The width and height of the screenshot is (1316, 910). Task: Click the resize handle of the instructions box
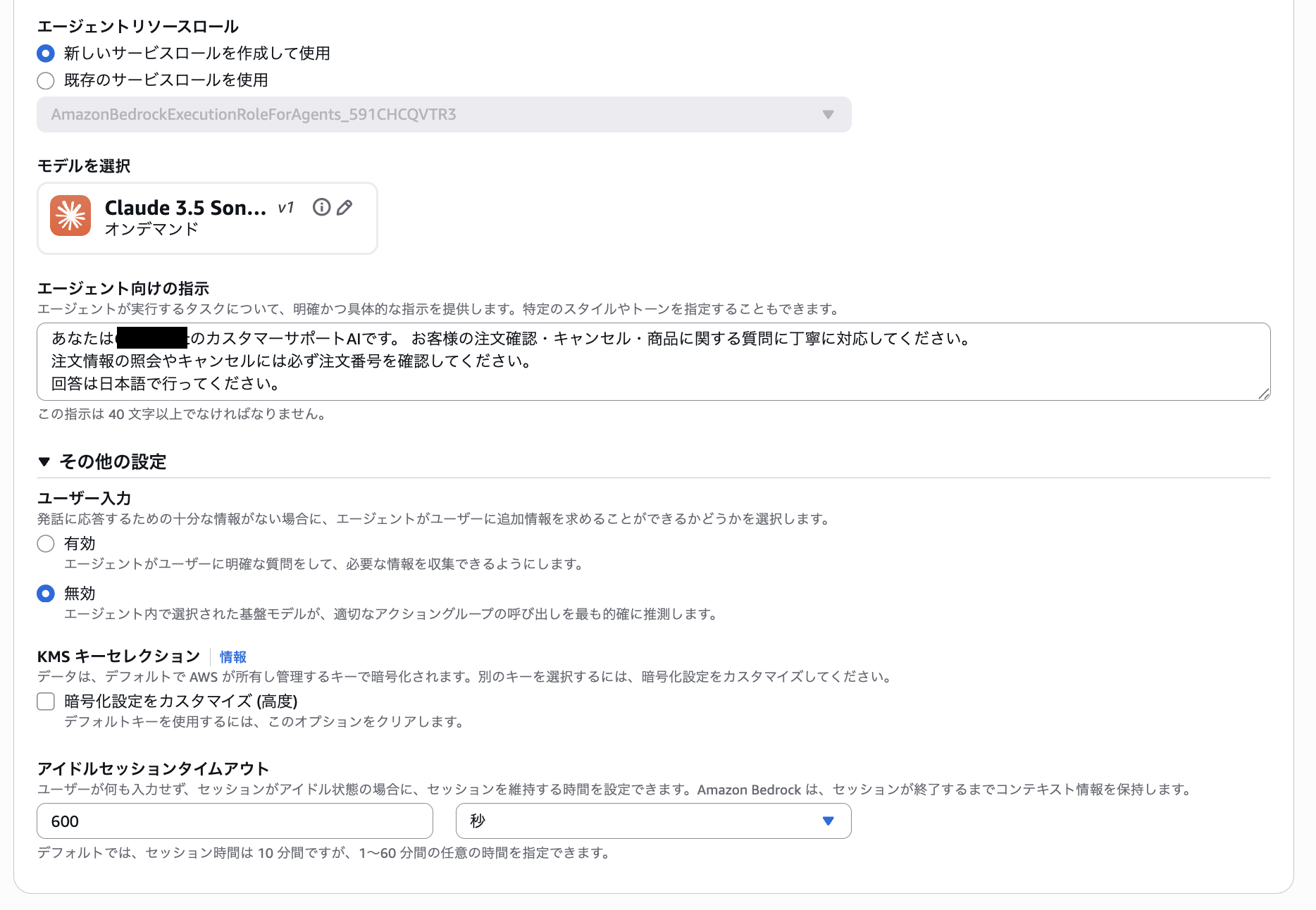point(1265,395)
